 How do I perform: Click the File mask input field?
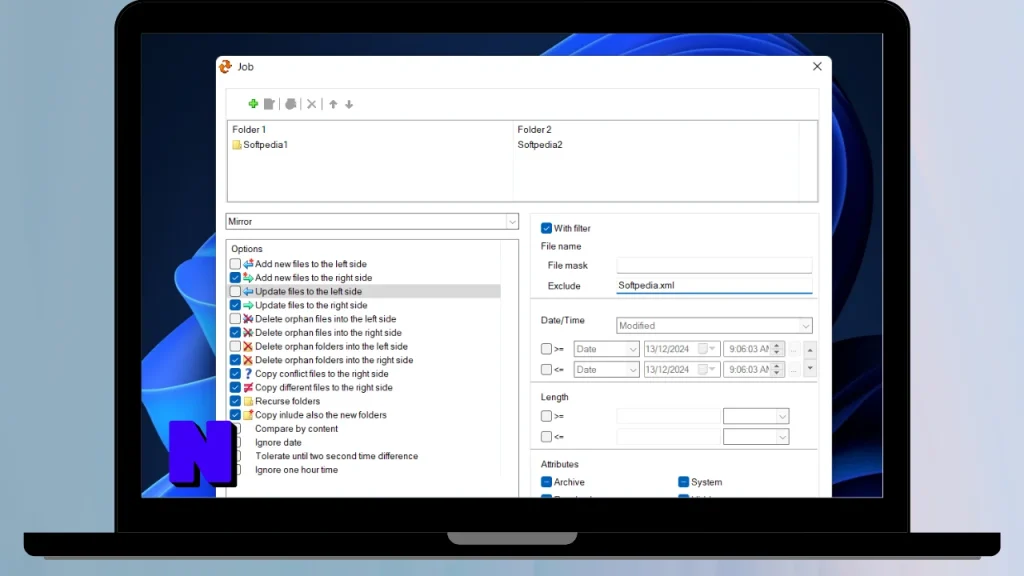(714, 265)
